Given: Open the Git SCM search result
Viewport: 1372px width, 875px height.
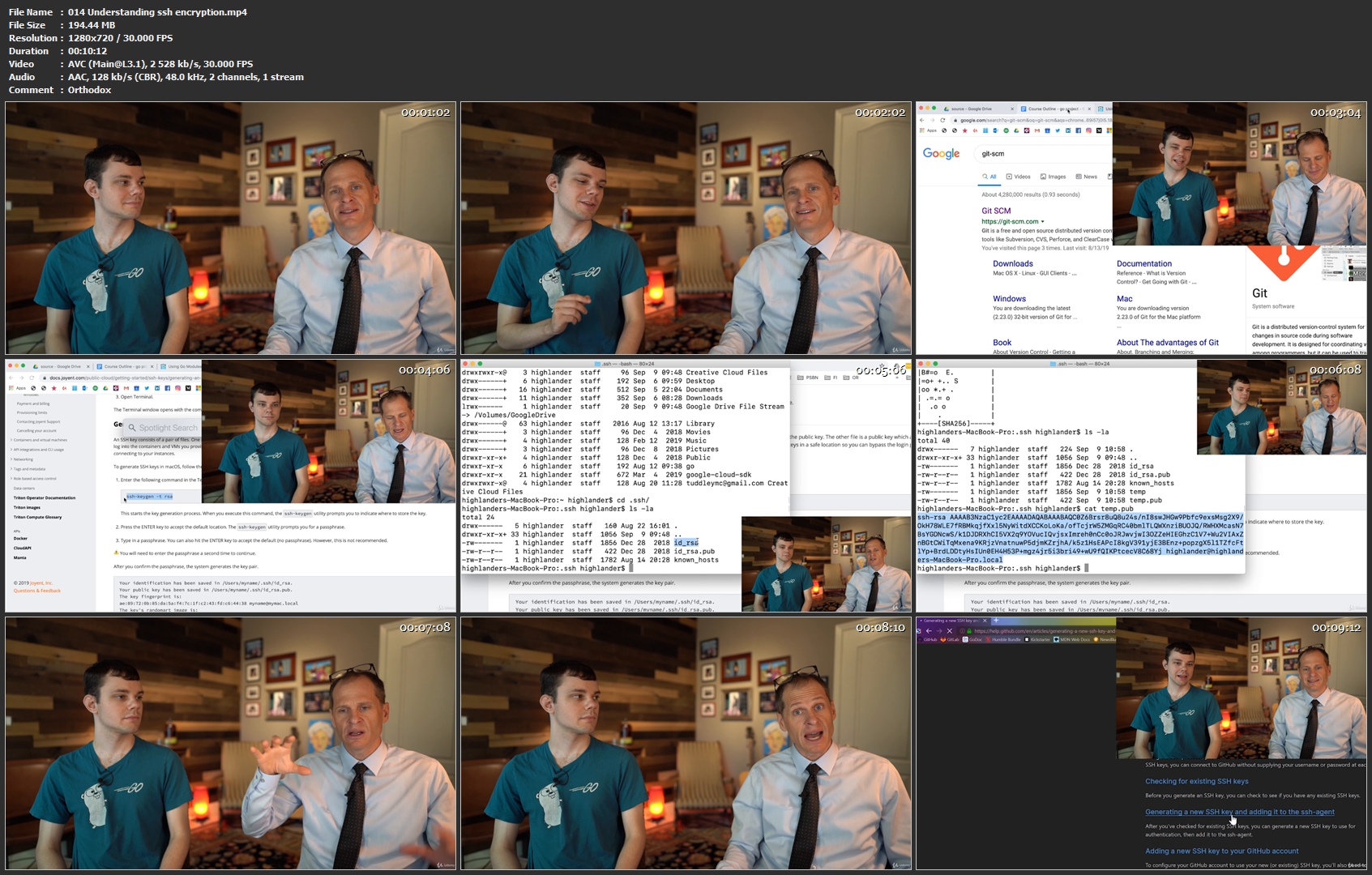Looking at the screenshot, I should click(996, 211).
